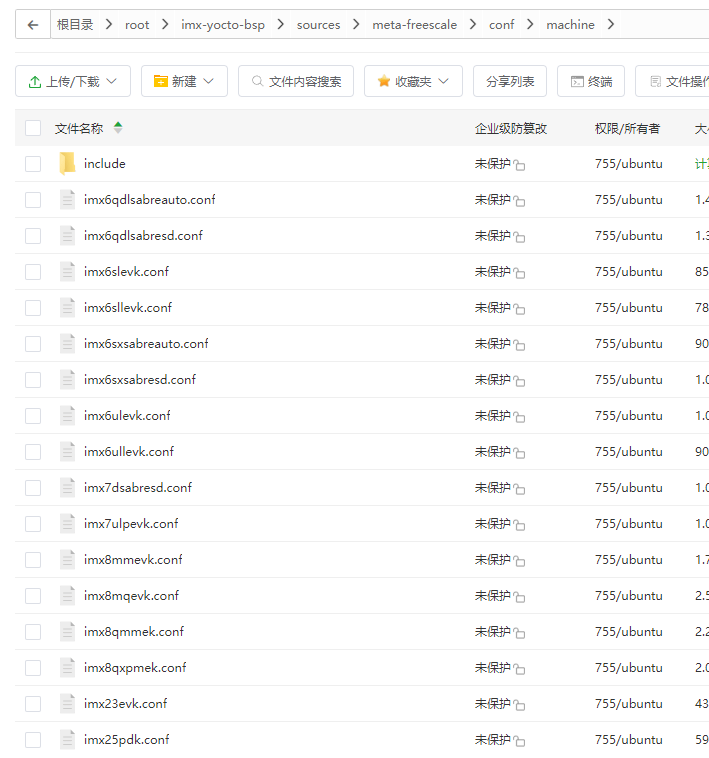Click the lock icon for imx8mmevk.conf

tap(520, 561)
